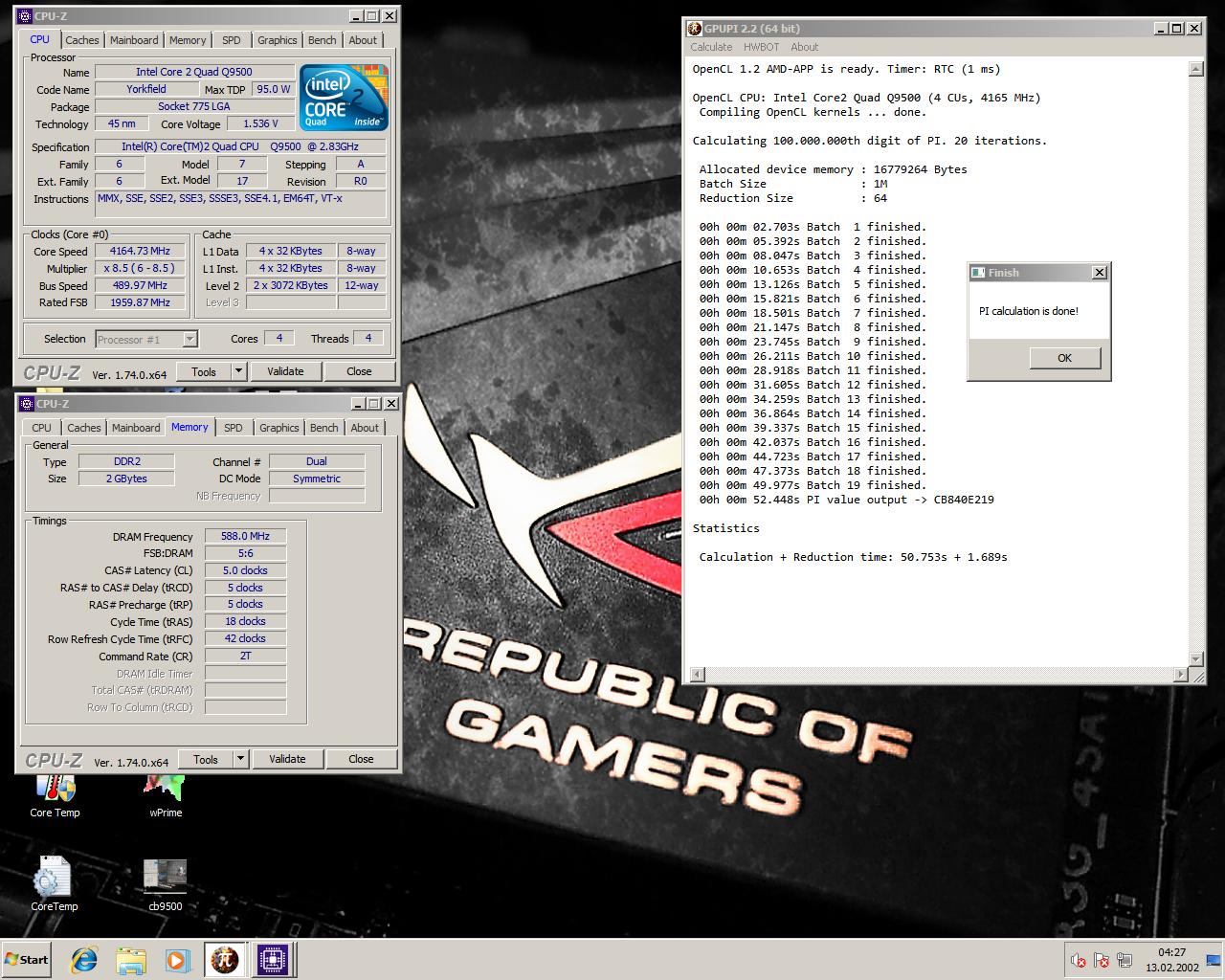The image size is (1225, 980).
Task: Click the Bus Speed 489.97 MHz value
Action: [x=140, y=285]
